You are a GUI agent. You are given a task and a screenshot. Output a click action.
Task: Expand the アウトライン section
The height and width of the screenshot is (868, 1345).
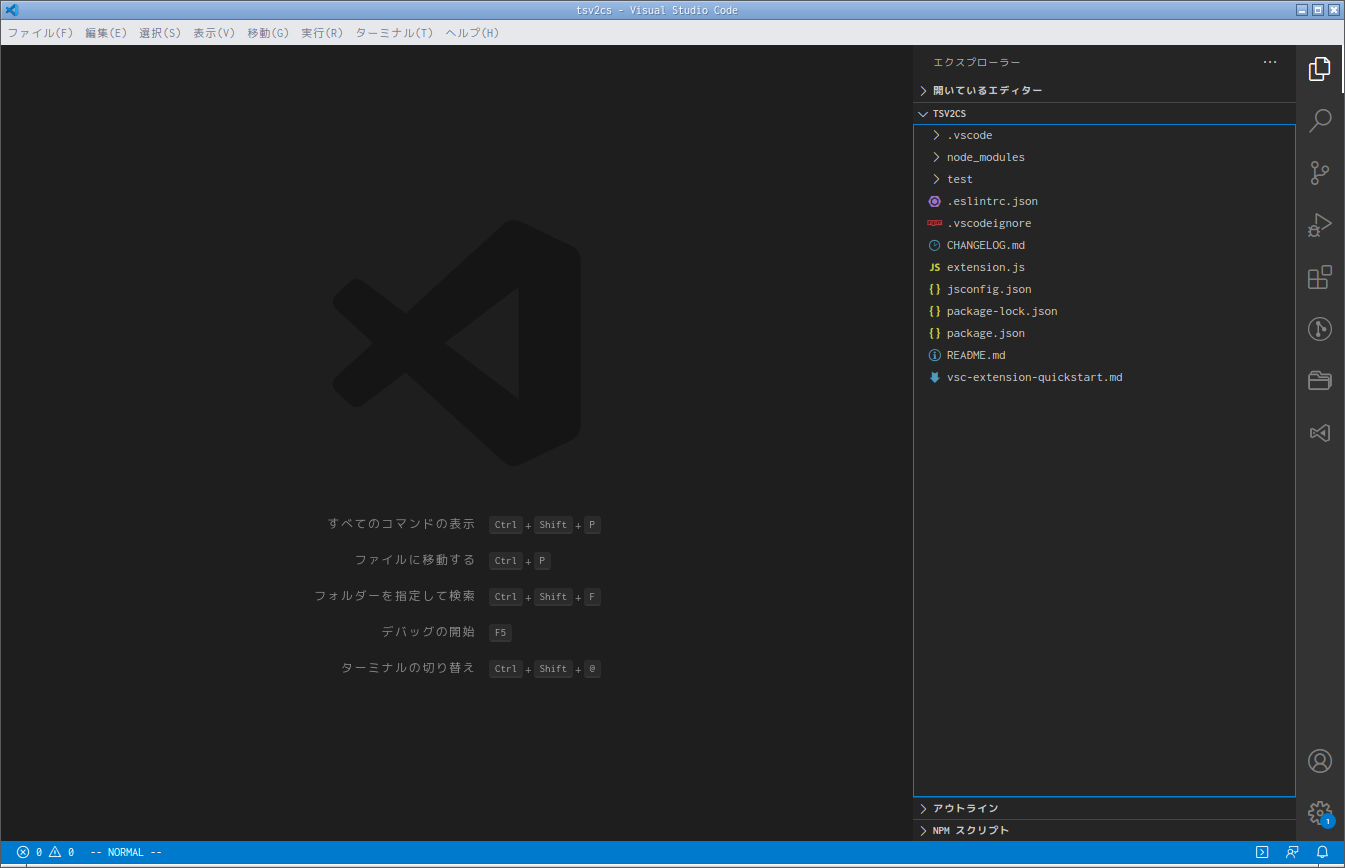[1104, 808]
